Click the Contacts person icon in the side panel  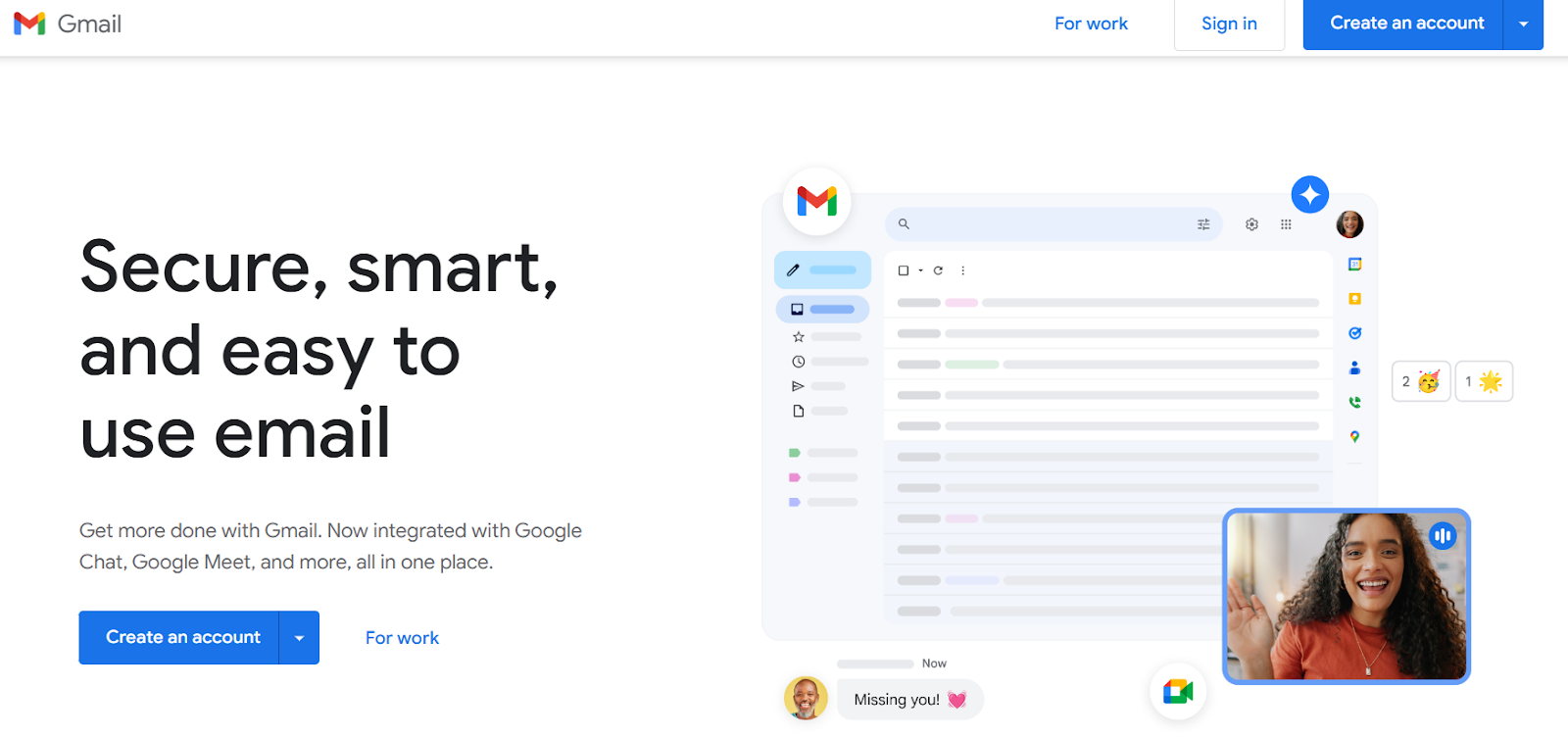click(x=1354, y=368)
